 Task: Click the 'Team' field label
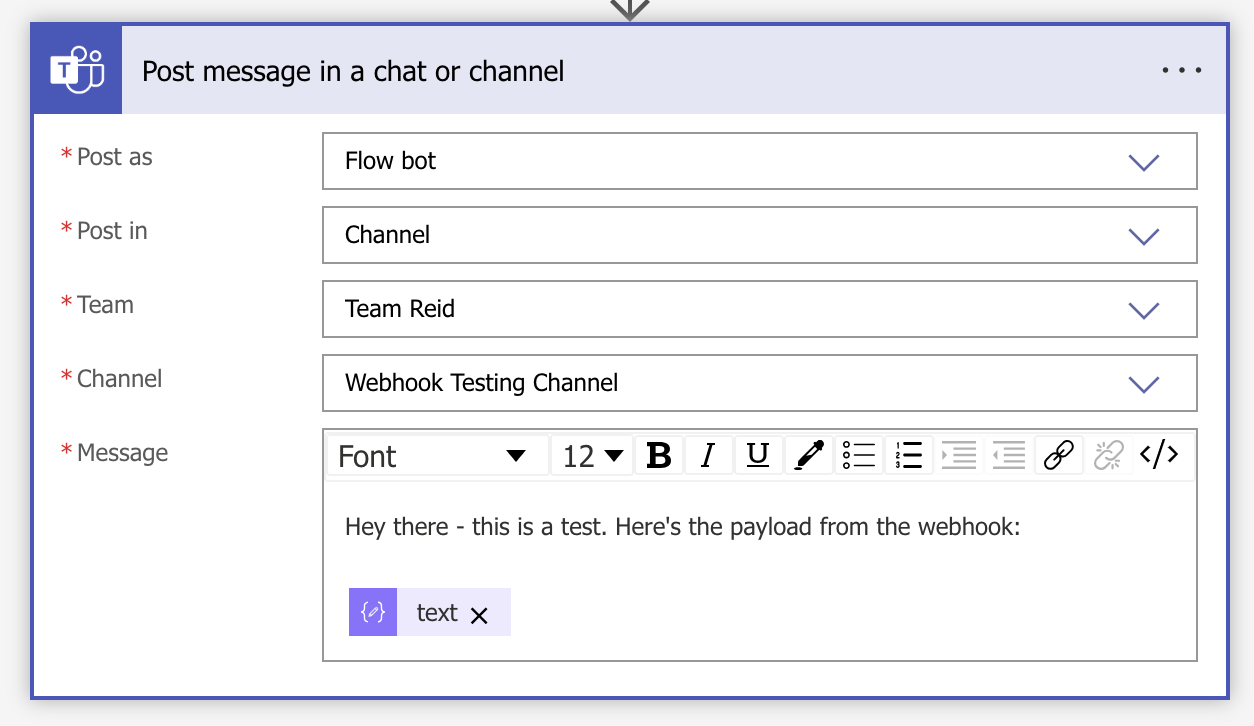coord(105,305)
